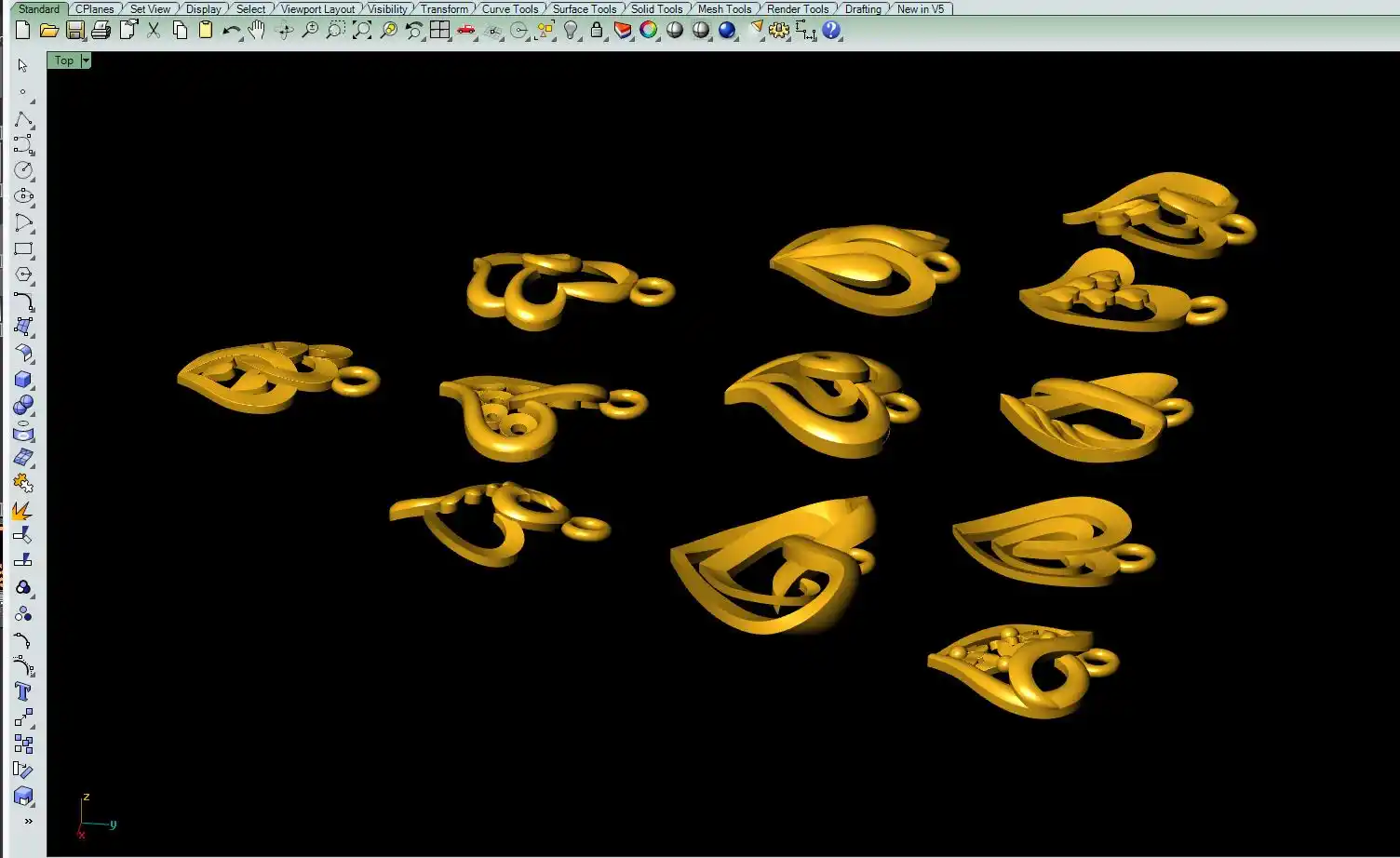Toggle the four-viewport layout icon
The height and width of the screenshot is (858, 1400).
point(439,31)
